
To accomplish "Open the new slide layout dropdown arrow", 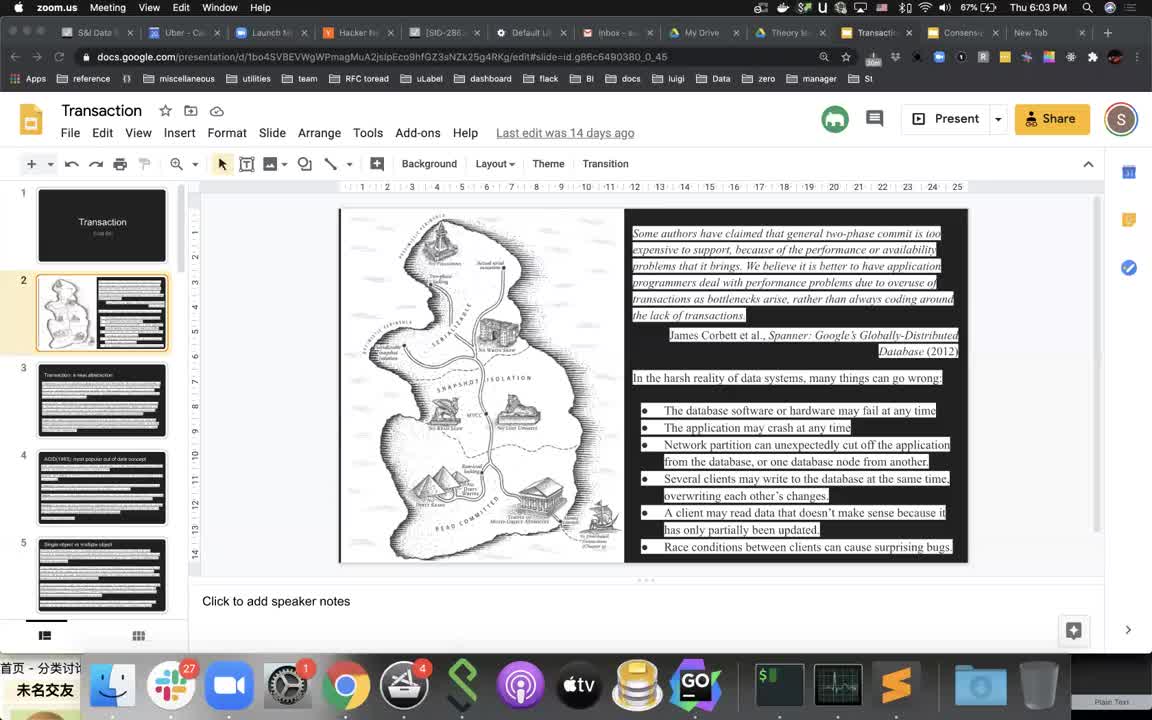I will (51, 165).
